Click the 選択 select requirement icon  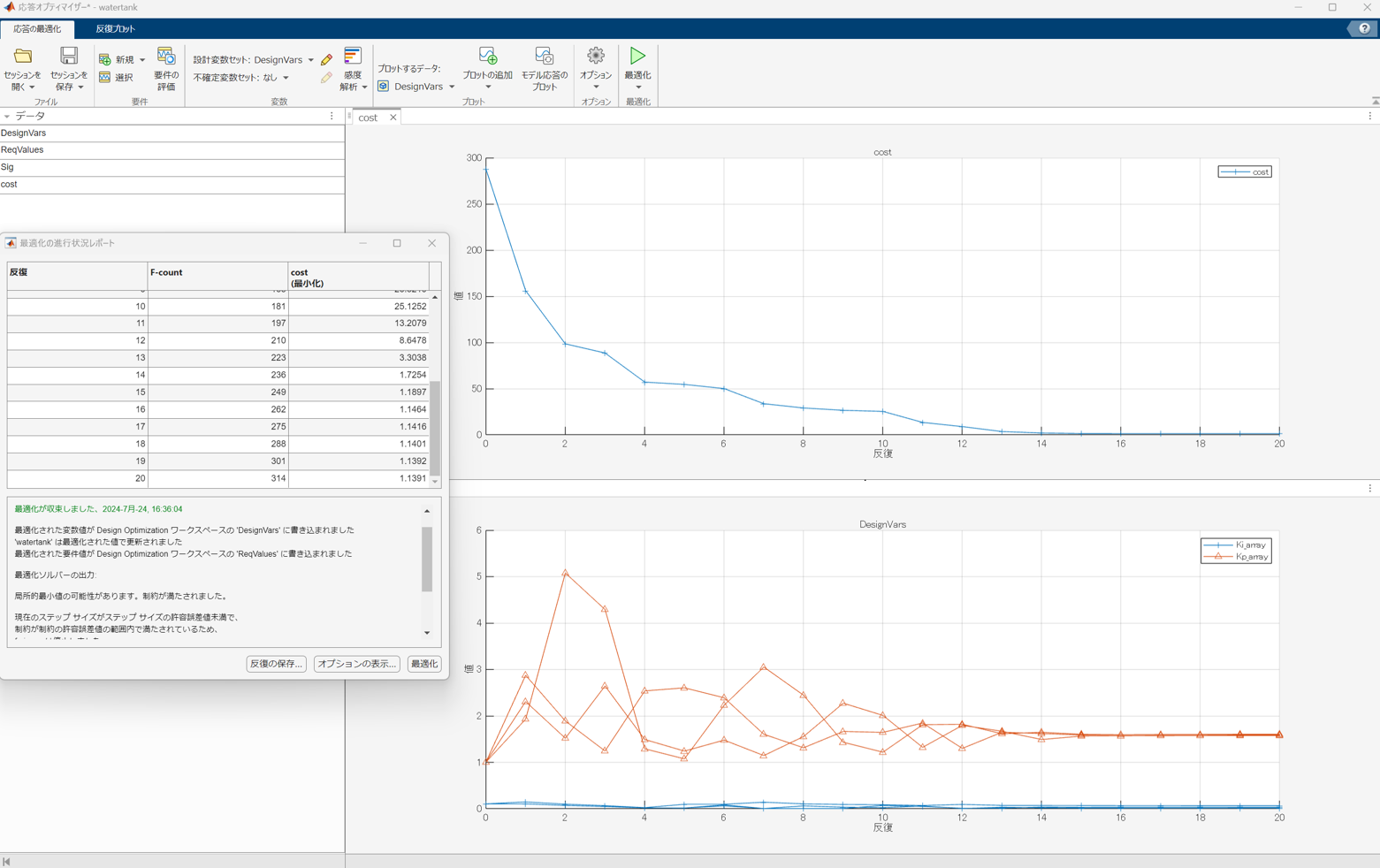(105, 78)
